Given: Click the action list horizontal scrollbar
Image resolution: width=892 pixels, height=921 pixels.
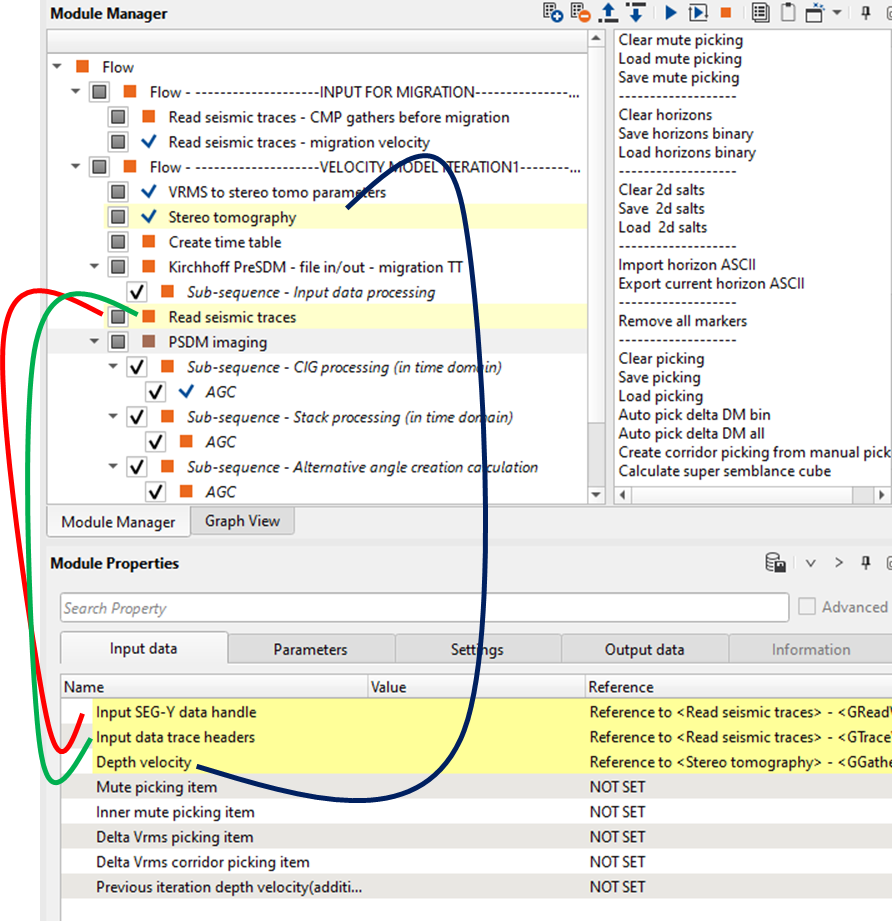Looking at the screenshot, I should pos(750,495).
